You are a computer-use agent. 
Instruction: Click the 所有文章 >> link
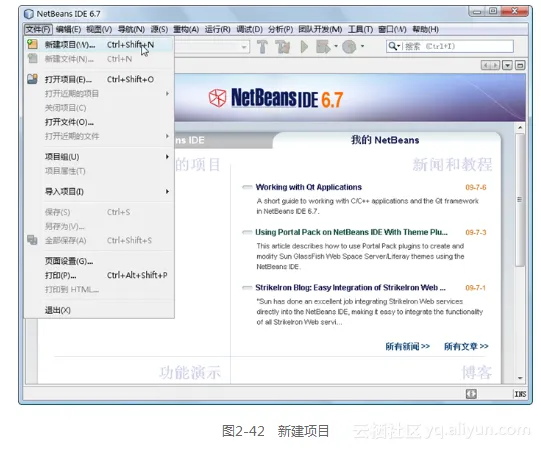466,346
